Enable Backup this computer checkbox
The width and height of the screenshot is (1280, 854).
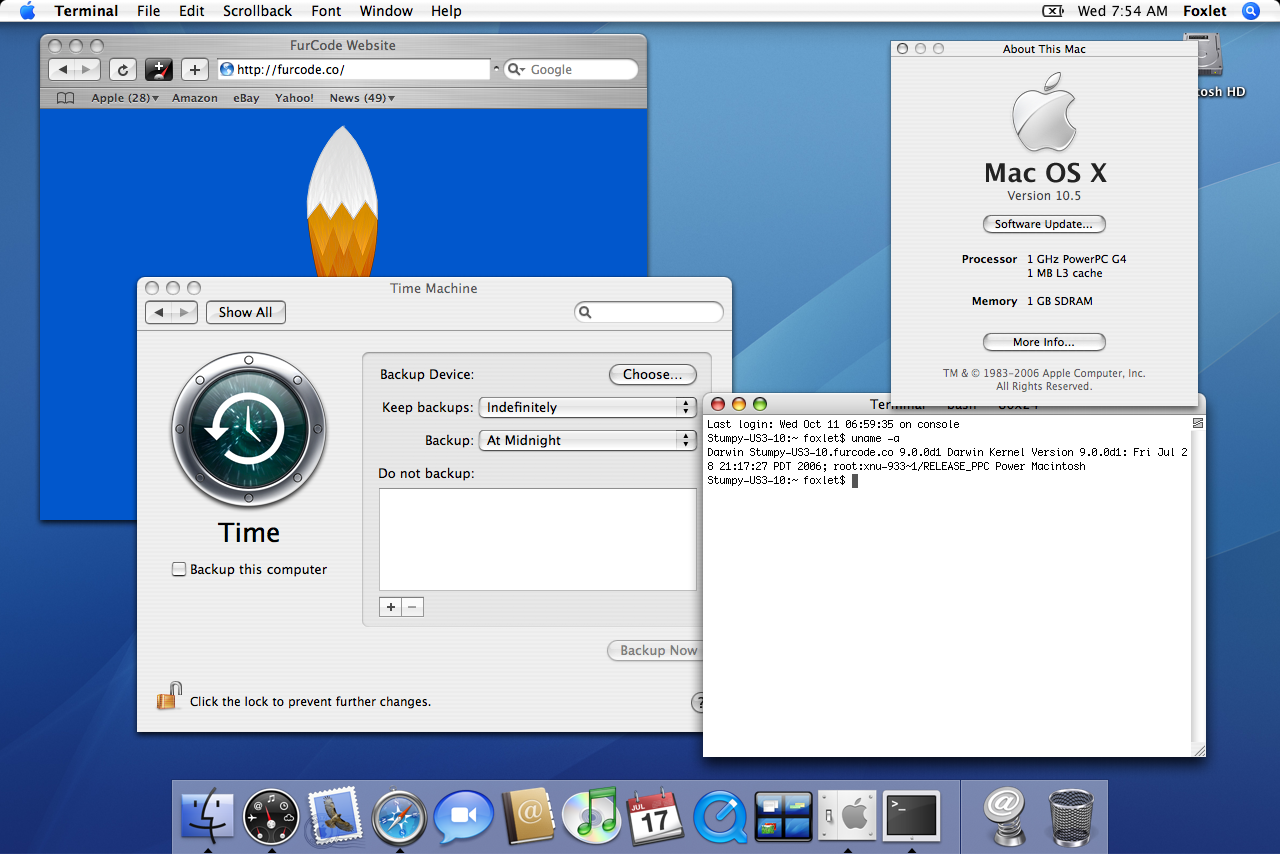coord(179,569)
